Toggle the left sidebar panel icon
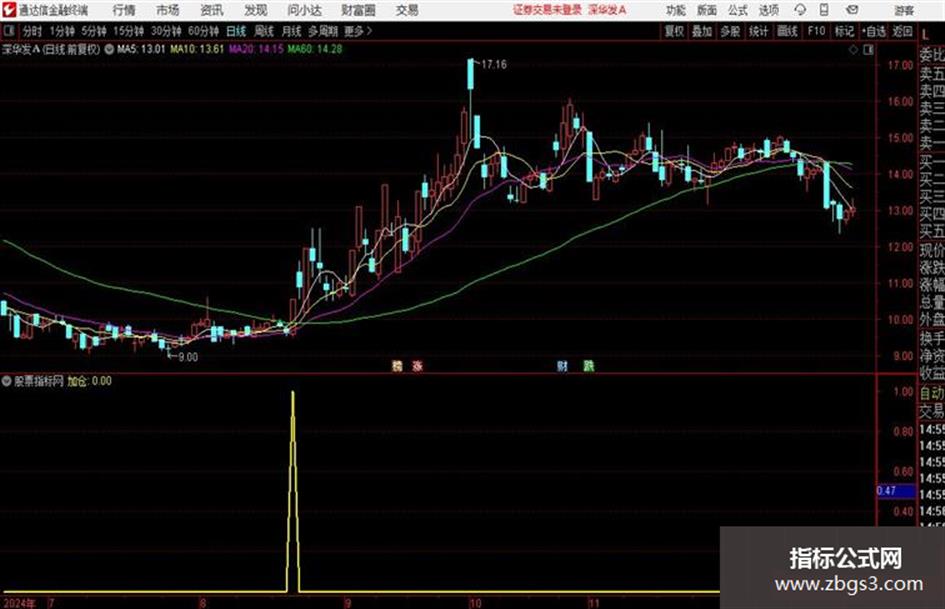This screenshot has width=945, height=609. (x=8, y=31)
